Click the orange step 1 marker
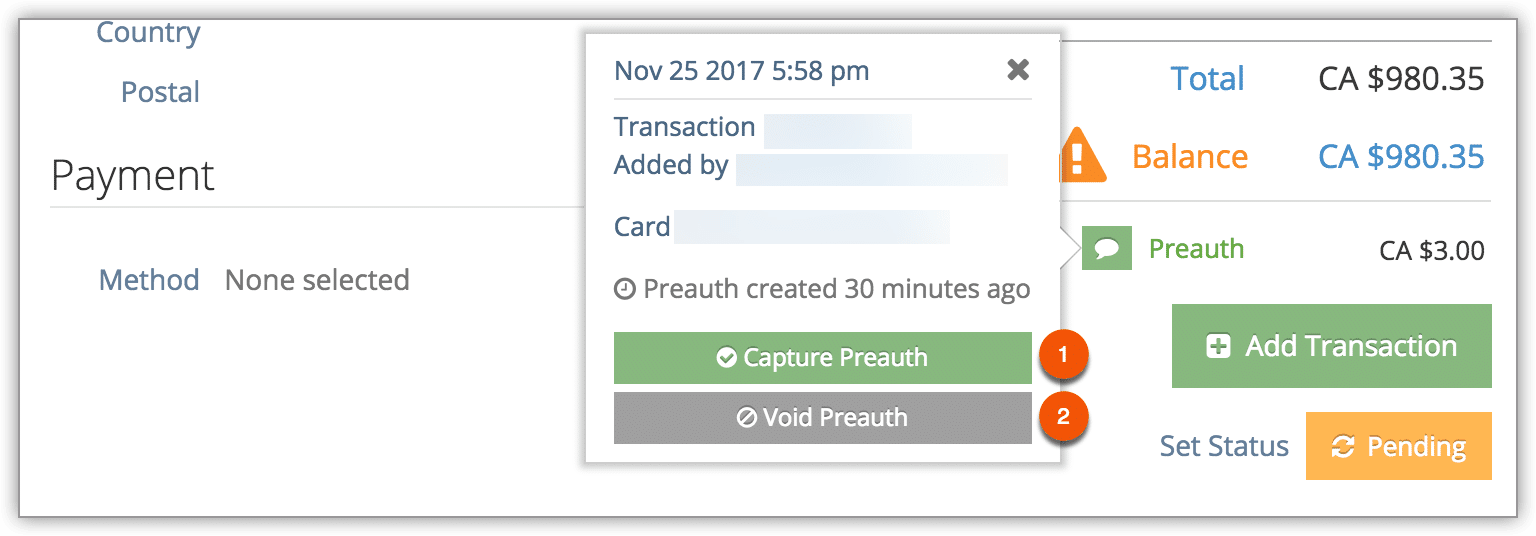Image resolution: width=1536 pixels, height=536 pixels. click(1063, 355)
